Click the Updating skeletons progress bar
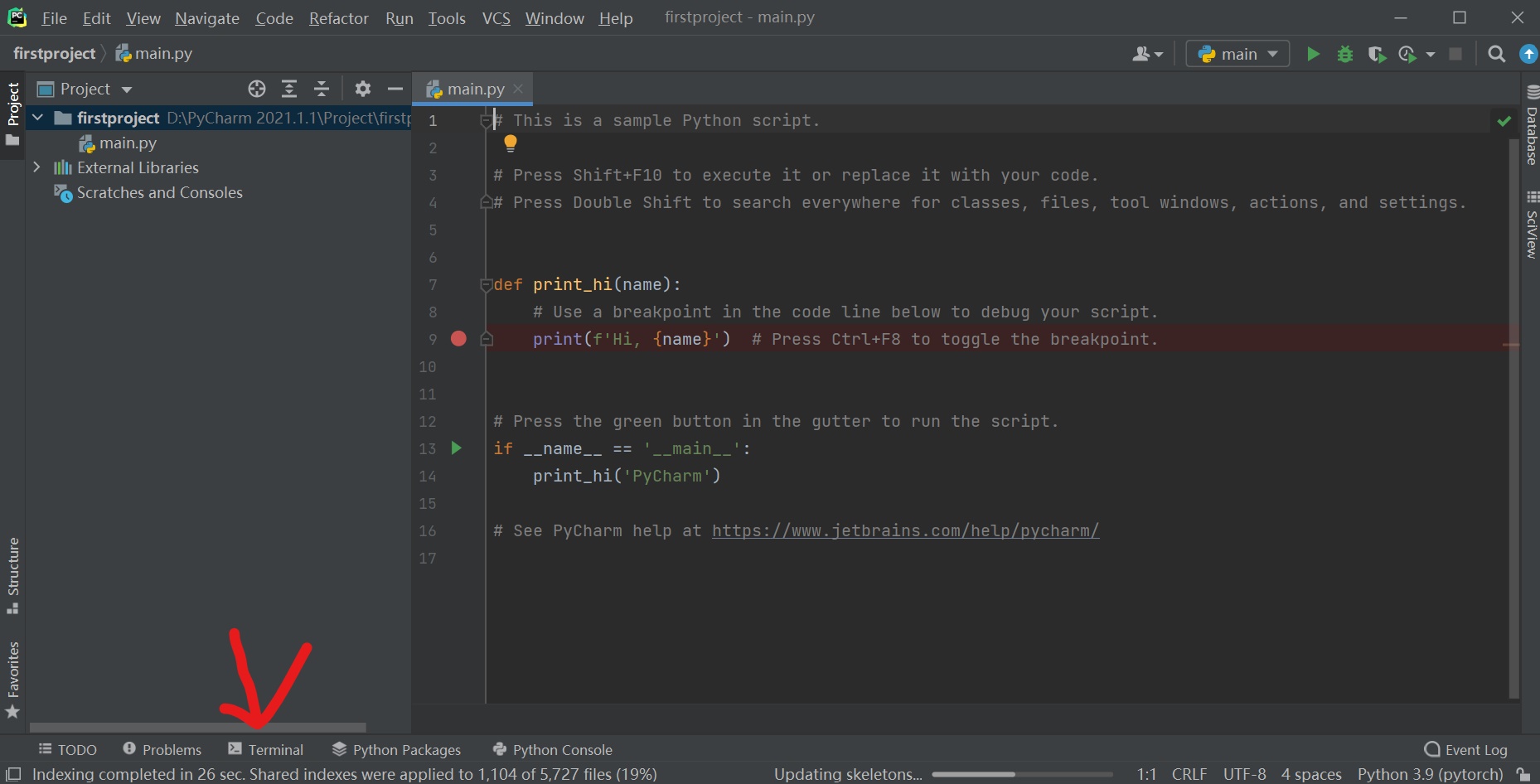The height and width of the screenshot is (784, 1540). click(1023, 774)
